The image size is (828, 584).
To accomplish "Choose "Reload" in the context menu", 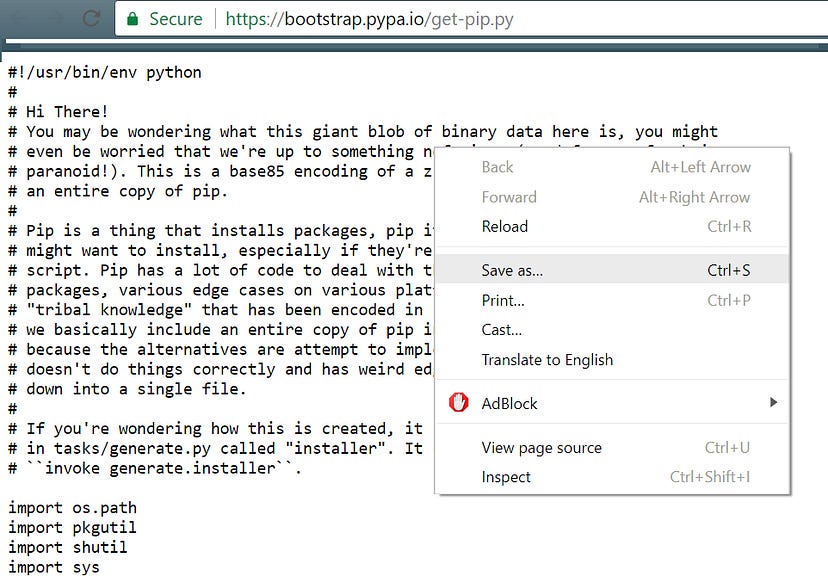I will (504, 227).
